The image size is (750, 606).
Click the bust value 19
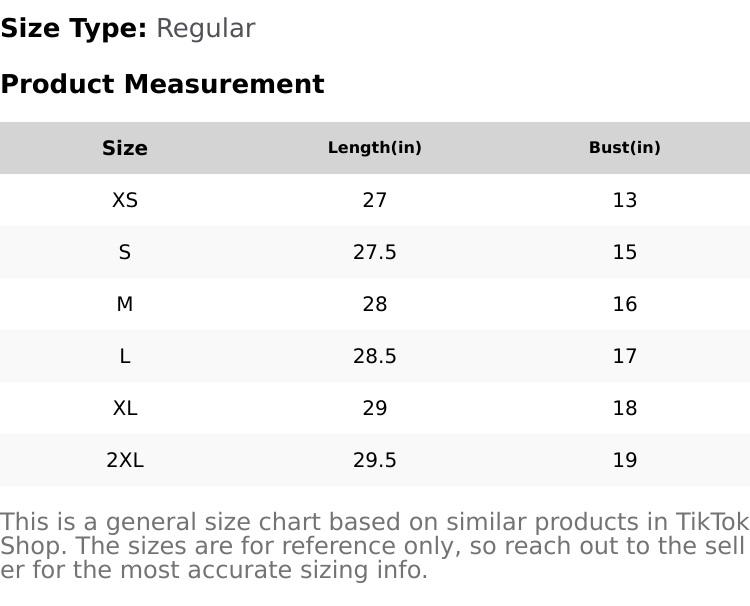tap(625, 460)
